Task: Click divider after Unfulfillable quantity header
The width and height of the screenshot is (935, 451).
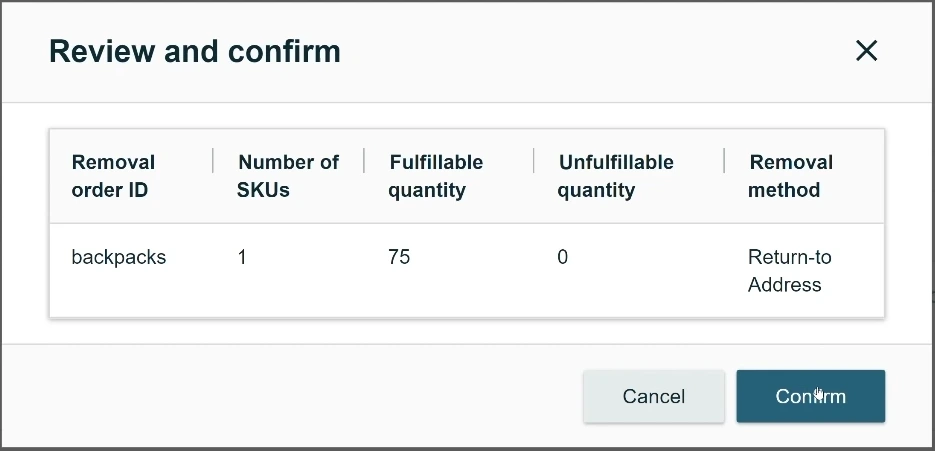Action: (x=724, y=162)
